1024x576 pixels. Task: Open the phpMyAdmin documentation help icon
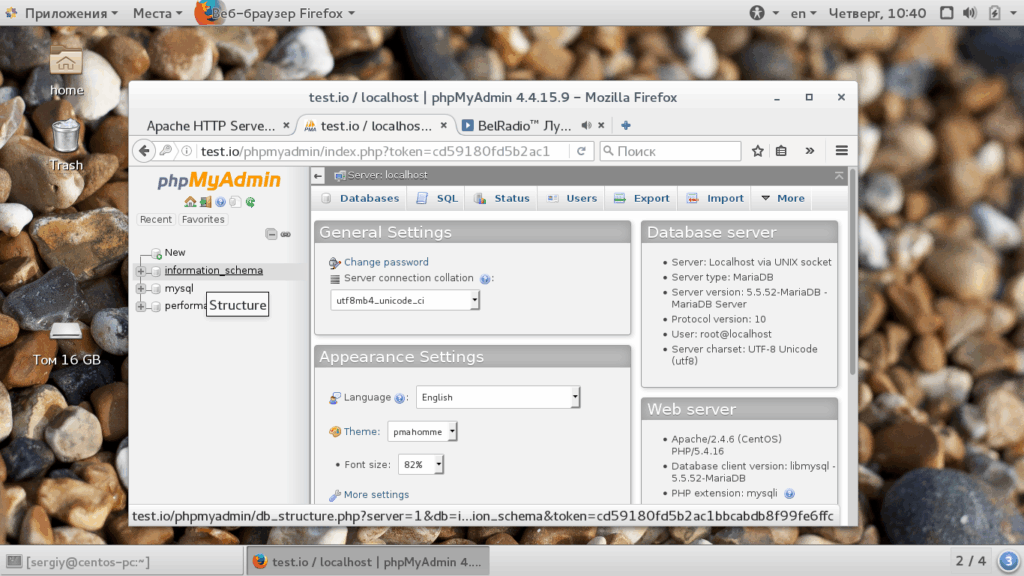pyautogui.click(x=221, y=202)
